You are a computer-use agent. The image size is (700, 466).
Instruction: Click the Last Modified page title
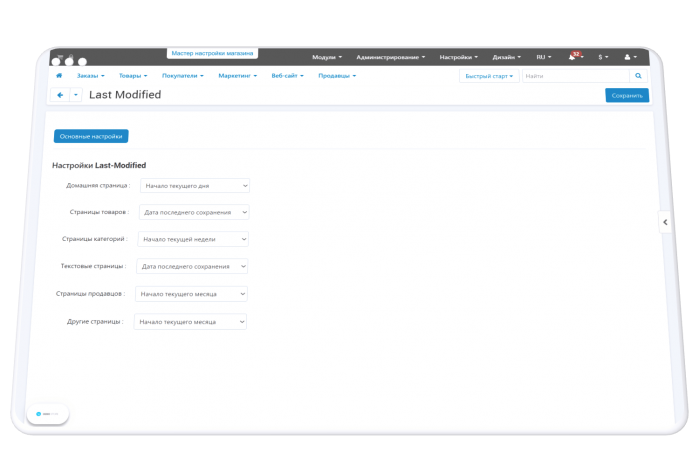click(x=125, y=95)
